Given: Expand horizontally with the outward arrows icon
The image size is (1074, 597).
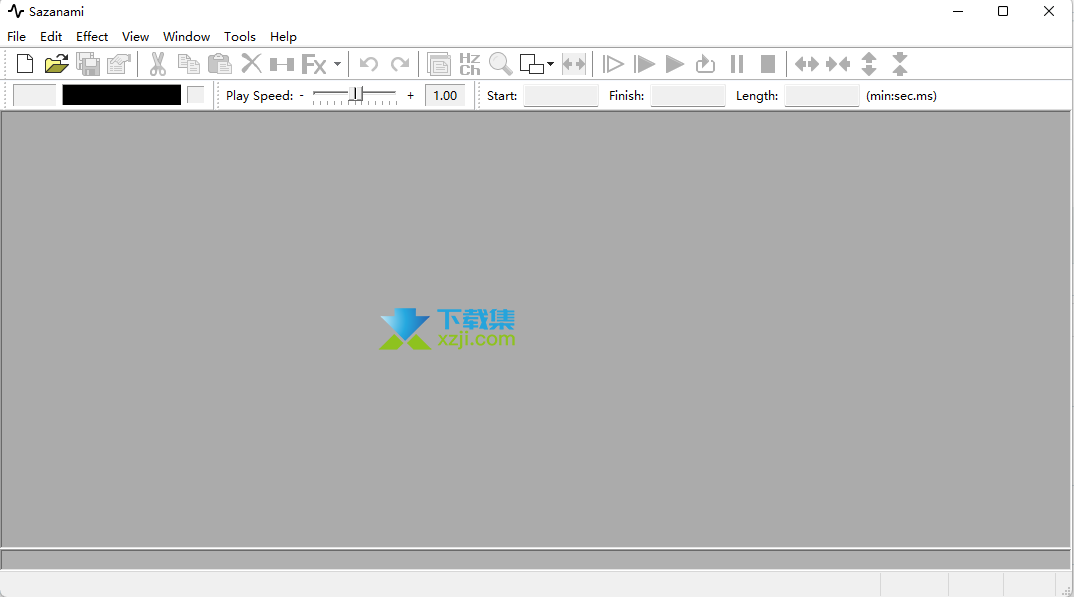Looking at the screenshot, I should [x=806, y=64].
